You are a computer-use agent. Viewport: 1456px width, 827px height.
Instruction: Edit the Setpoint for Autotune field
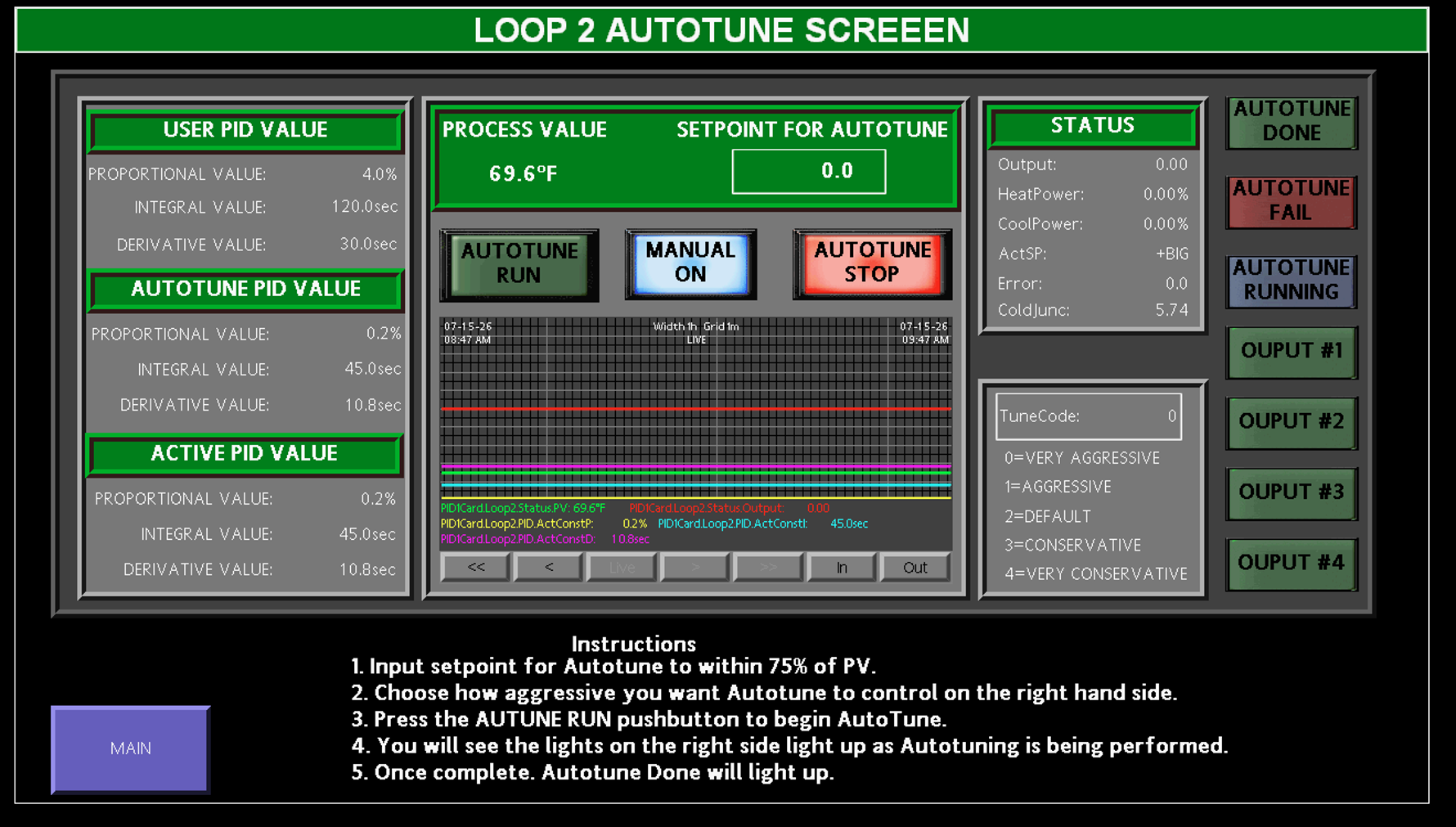(x=808, y=171)
